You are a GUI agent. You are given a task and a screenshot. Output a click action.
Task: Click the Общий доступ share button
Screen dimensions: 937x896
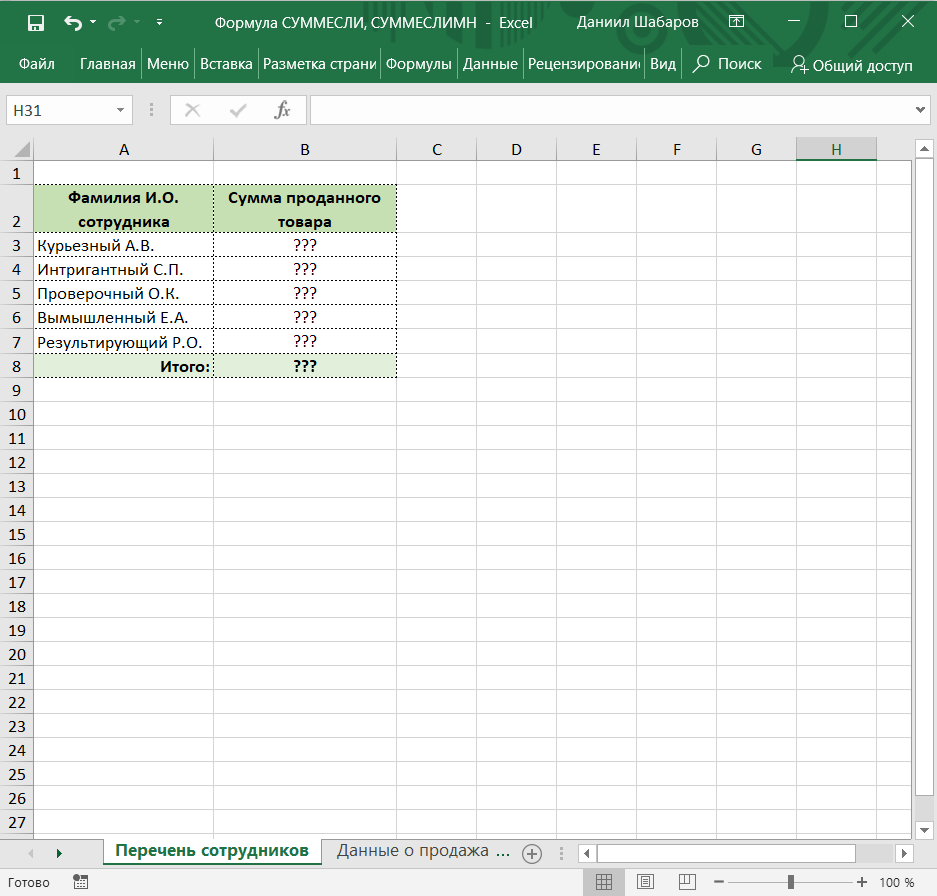[x=852, y=64]
